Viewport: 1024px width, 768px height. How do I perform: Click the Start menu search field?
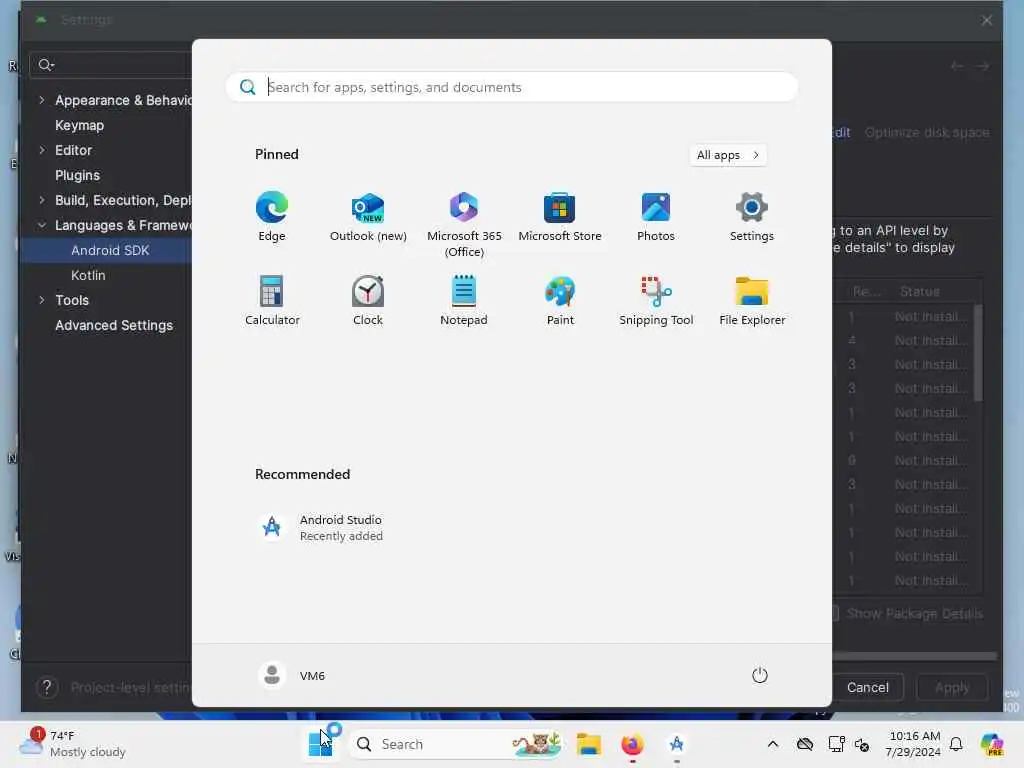click(x=512, y=87)
